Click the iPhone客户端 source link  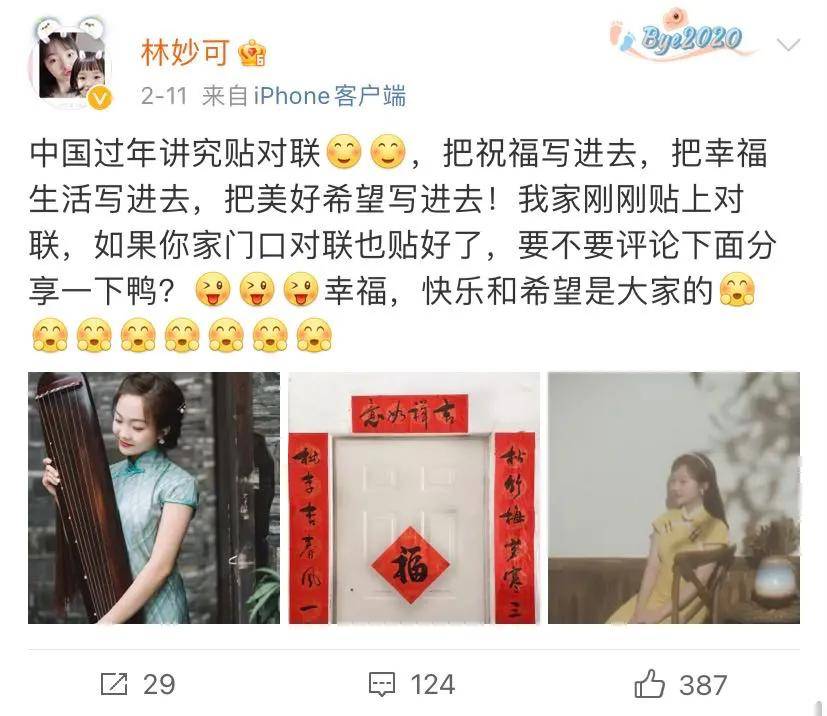[330, 96]
